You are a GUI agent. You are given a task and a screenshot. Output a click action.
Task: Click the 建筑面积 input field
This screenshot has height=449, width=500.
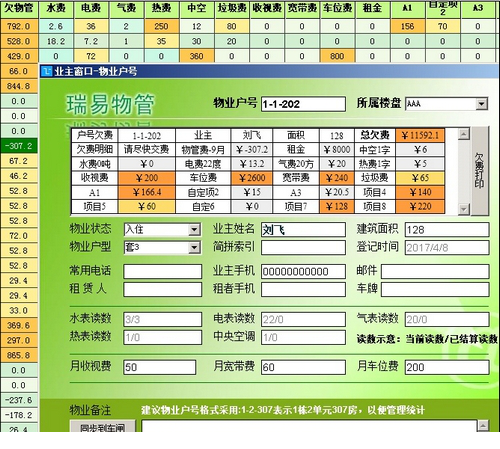[x=447, y=230]
